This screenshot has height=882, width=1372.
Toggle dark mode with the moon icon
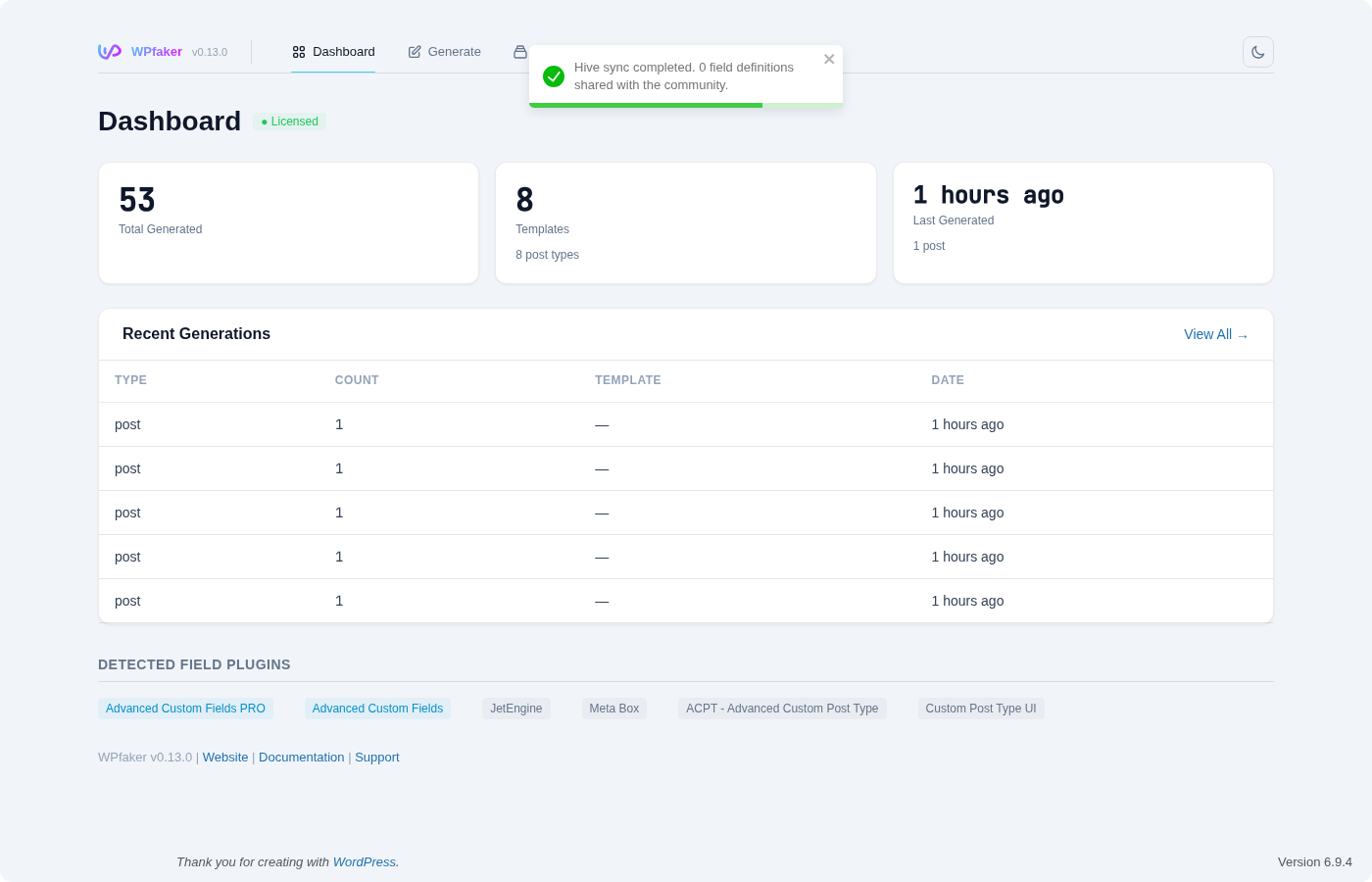pos(1257,51)
